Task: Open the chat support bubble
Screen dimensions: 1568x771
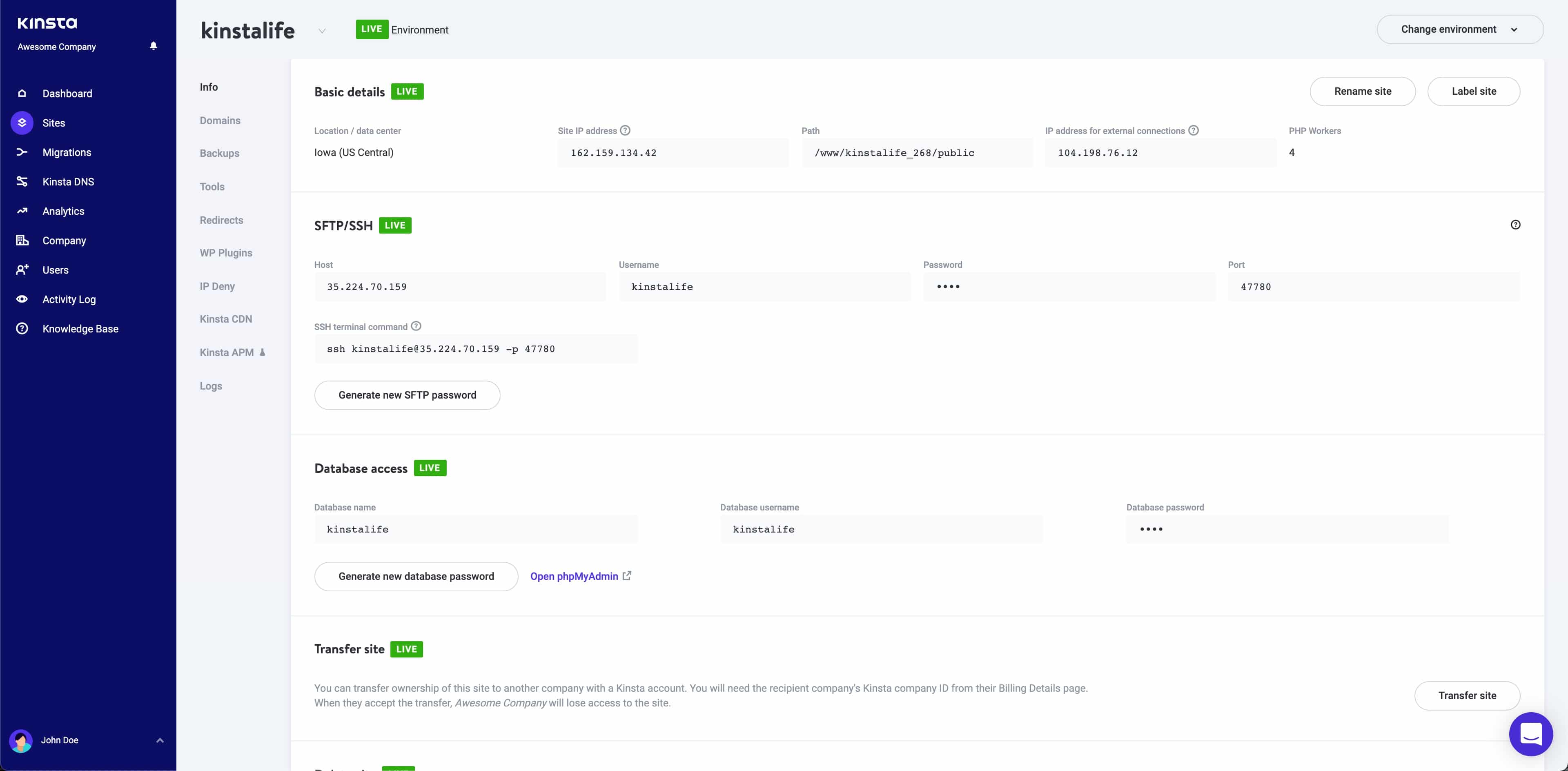Action: click(1532, 734)
